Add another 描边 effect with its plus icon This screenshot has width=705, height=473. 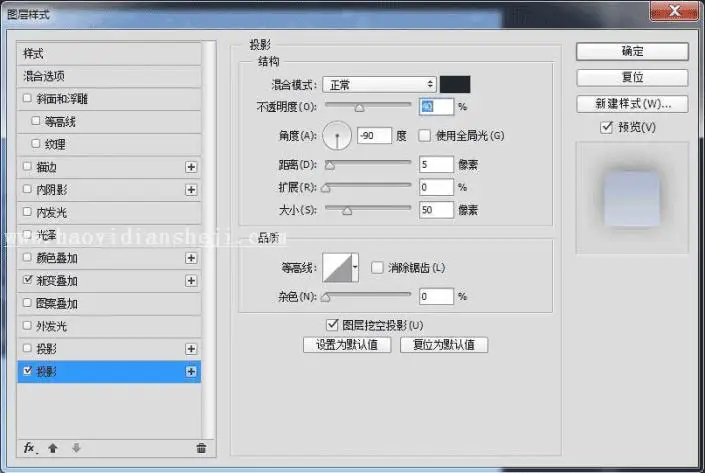tap(191, 167)
